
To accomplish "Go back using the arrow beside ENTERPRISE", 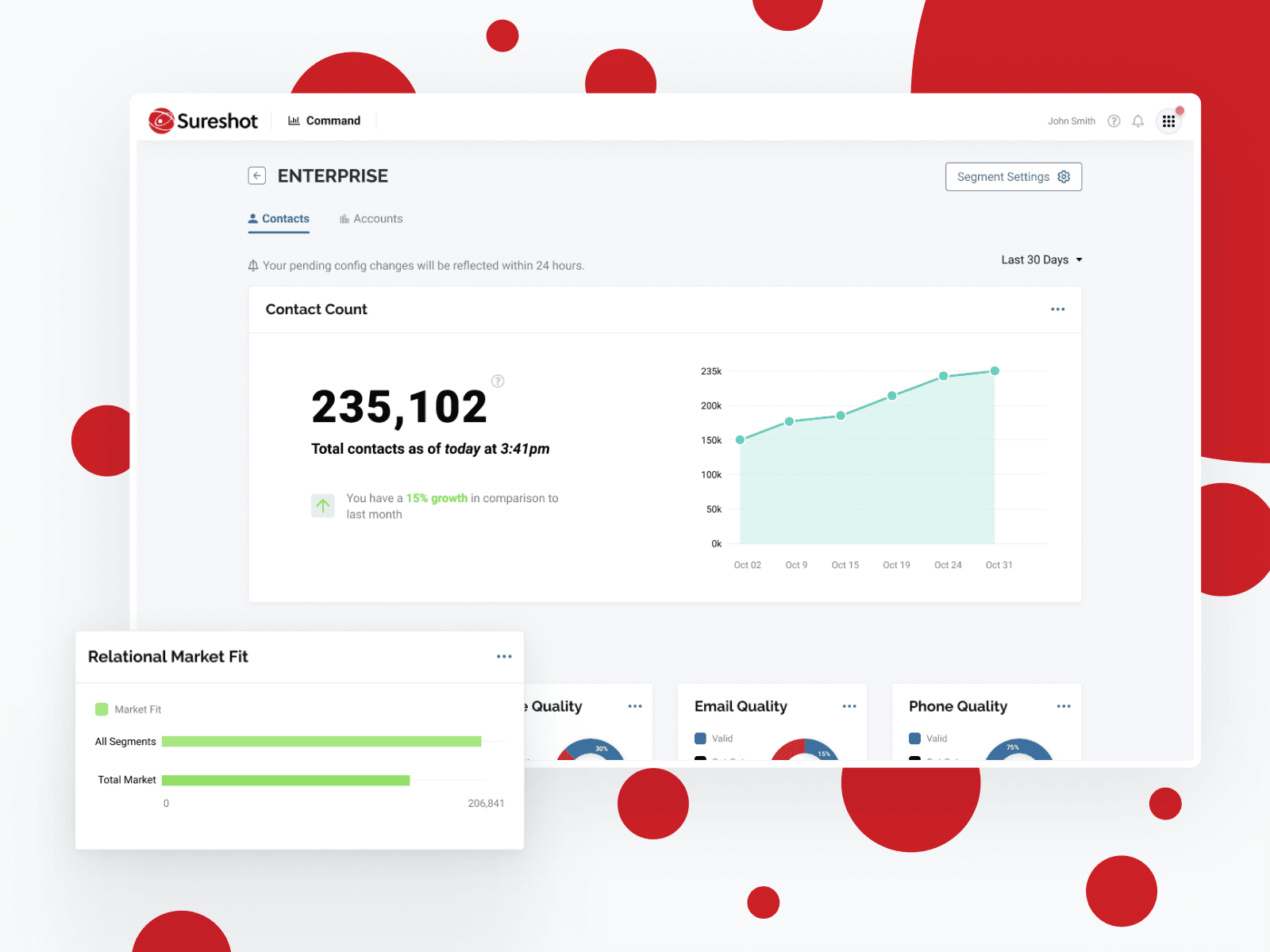I will (256, 176).
